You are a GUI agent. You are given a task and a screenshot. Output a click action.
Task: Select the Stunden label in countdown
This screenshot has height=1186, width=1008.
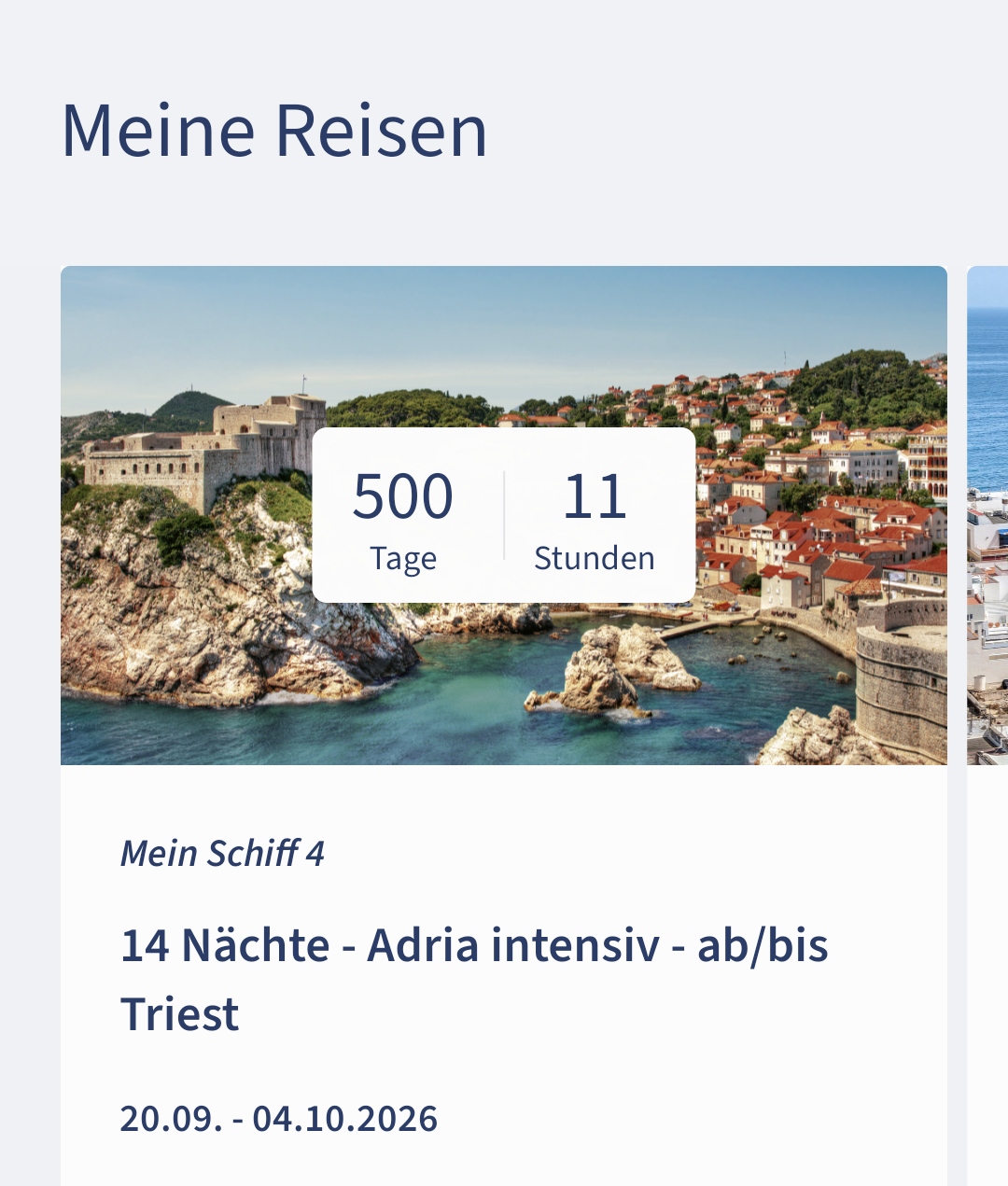click(595, 558)
